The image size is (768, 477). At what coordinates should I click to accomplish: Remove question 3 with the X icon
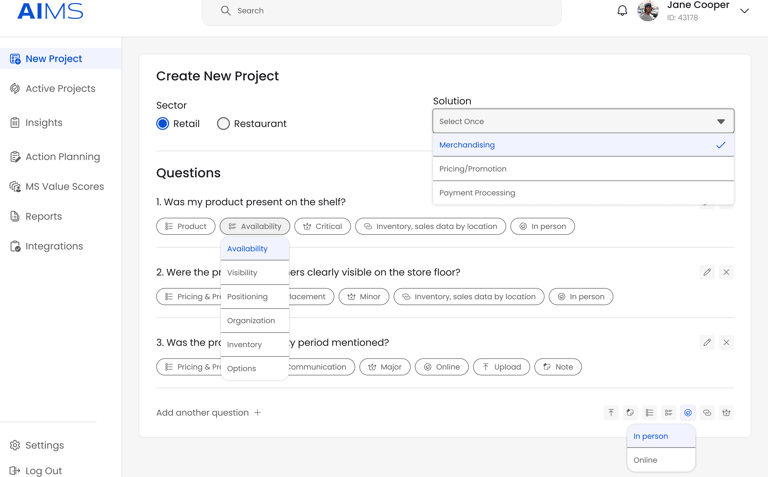coord(726,342)
